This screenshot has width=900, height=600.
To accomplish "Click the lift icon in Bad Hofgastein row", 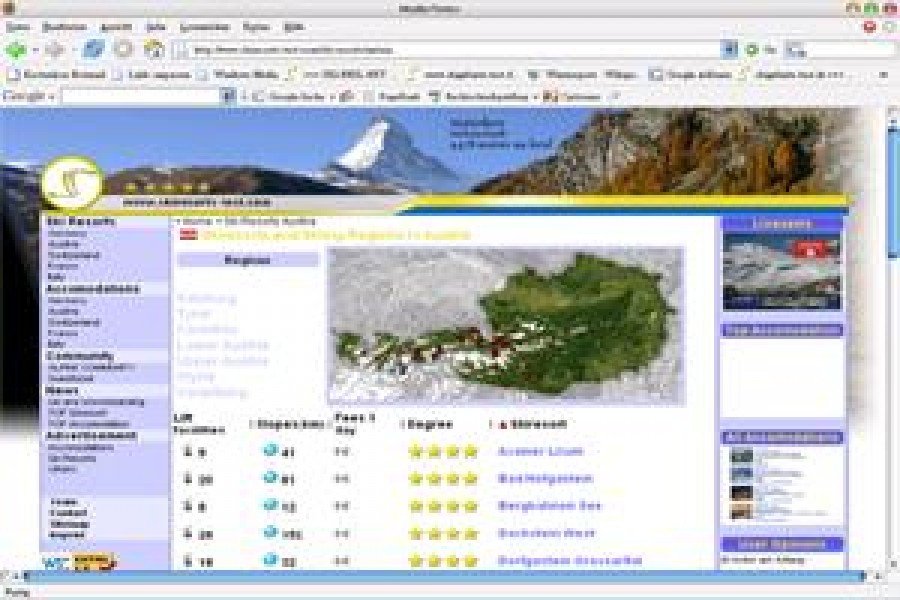I will (188, 478).
